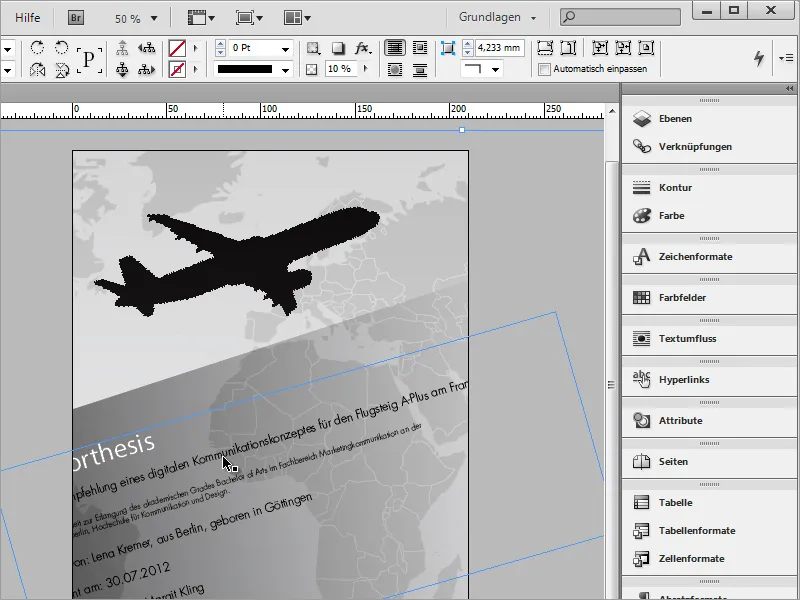Open the Adobe Bridge icon
Viewport: 800px width, 600px height.
(76, 18)
